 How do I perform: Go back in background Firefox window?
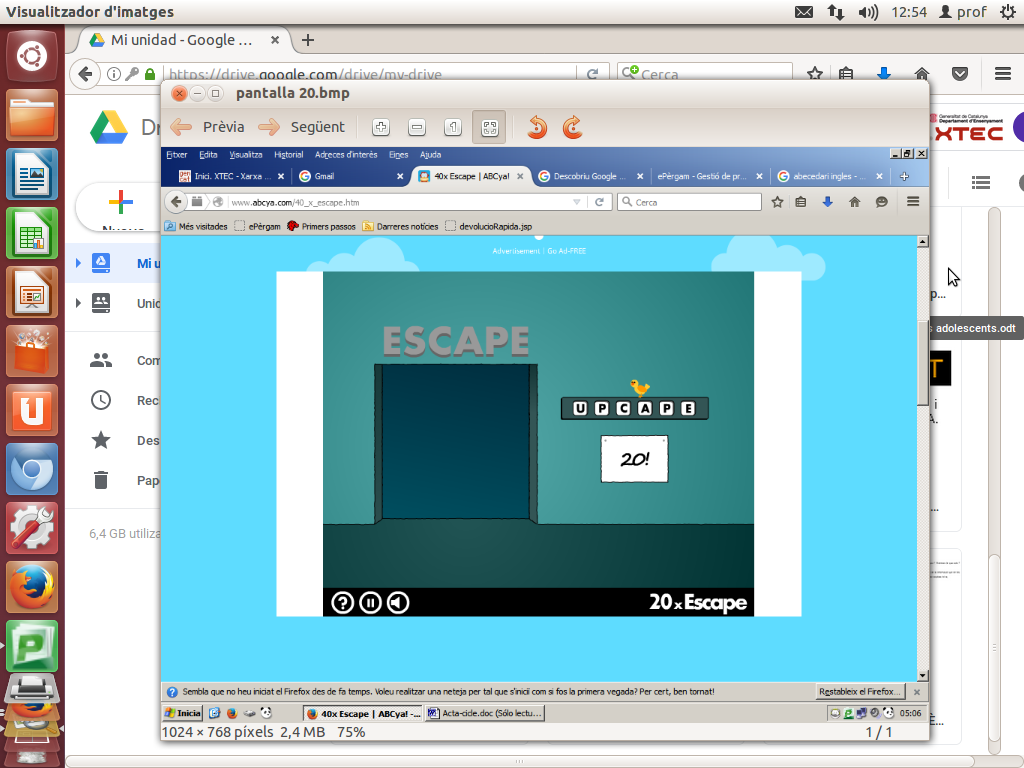click(x=85, y=74)
